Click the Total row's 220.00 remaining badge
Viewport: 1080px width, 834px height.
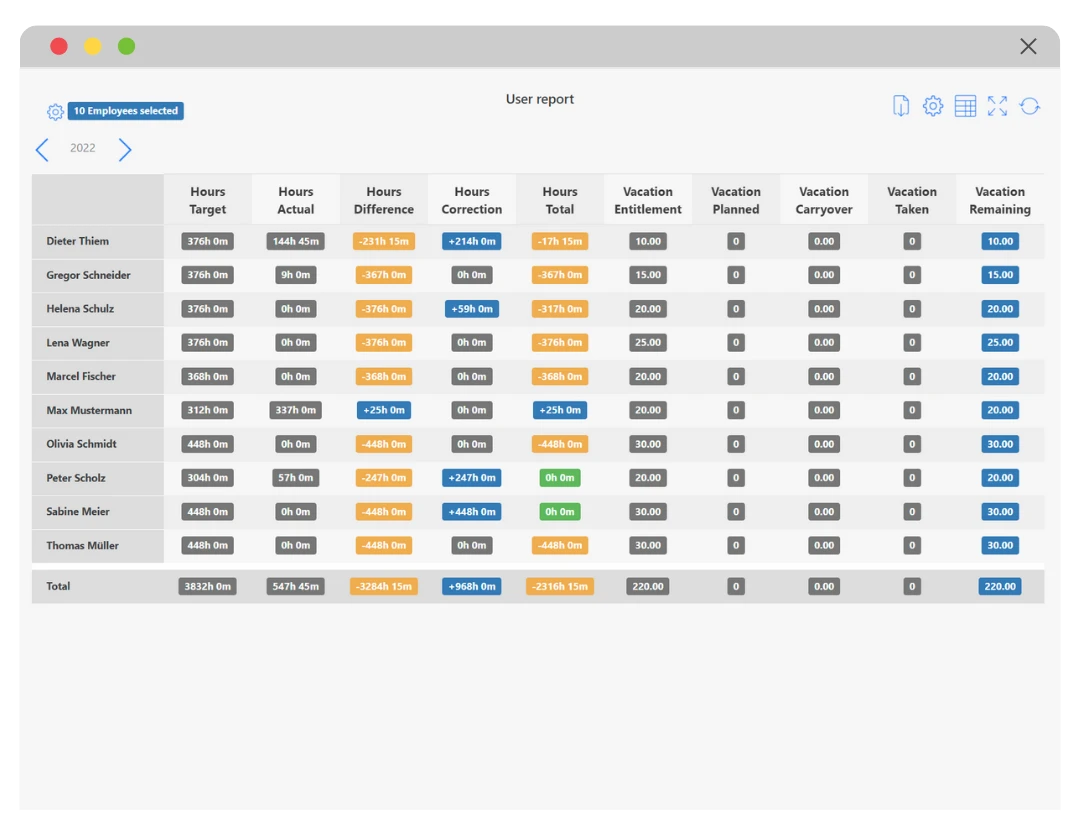click(999, 586)
